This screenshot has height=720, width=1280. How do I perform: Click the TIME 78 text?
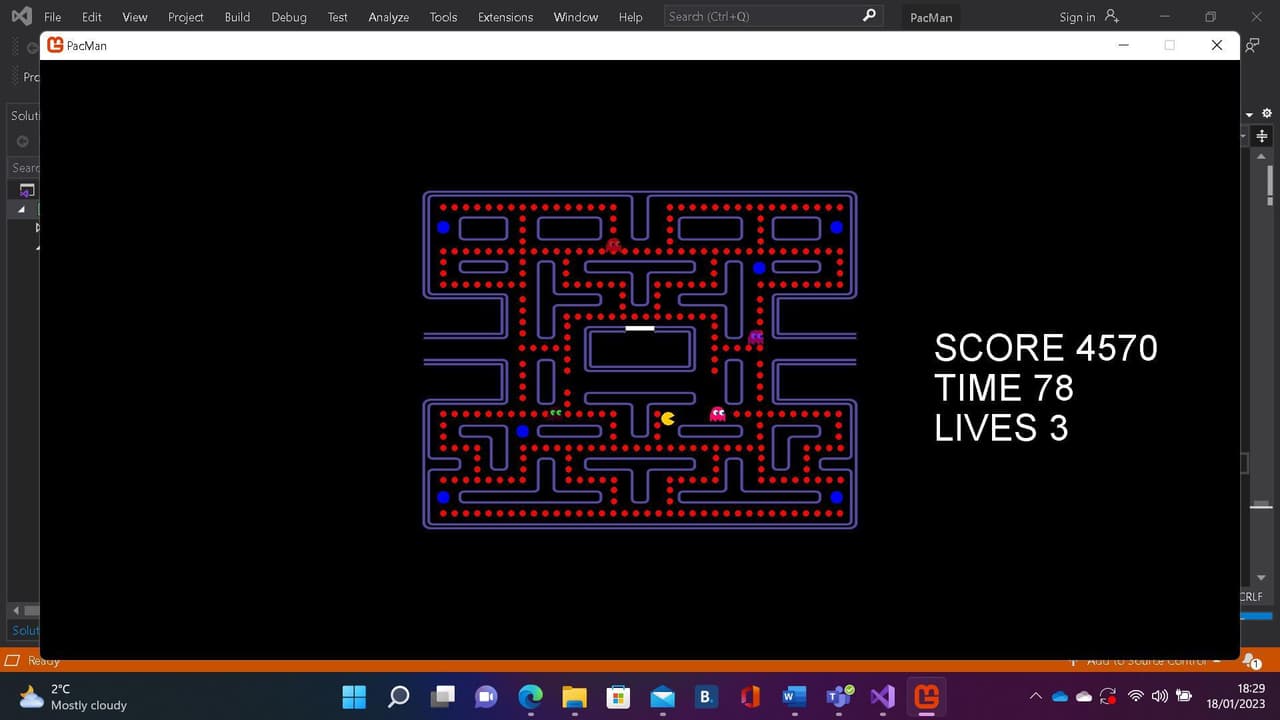[1004, 388]
